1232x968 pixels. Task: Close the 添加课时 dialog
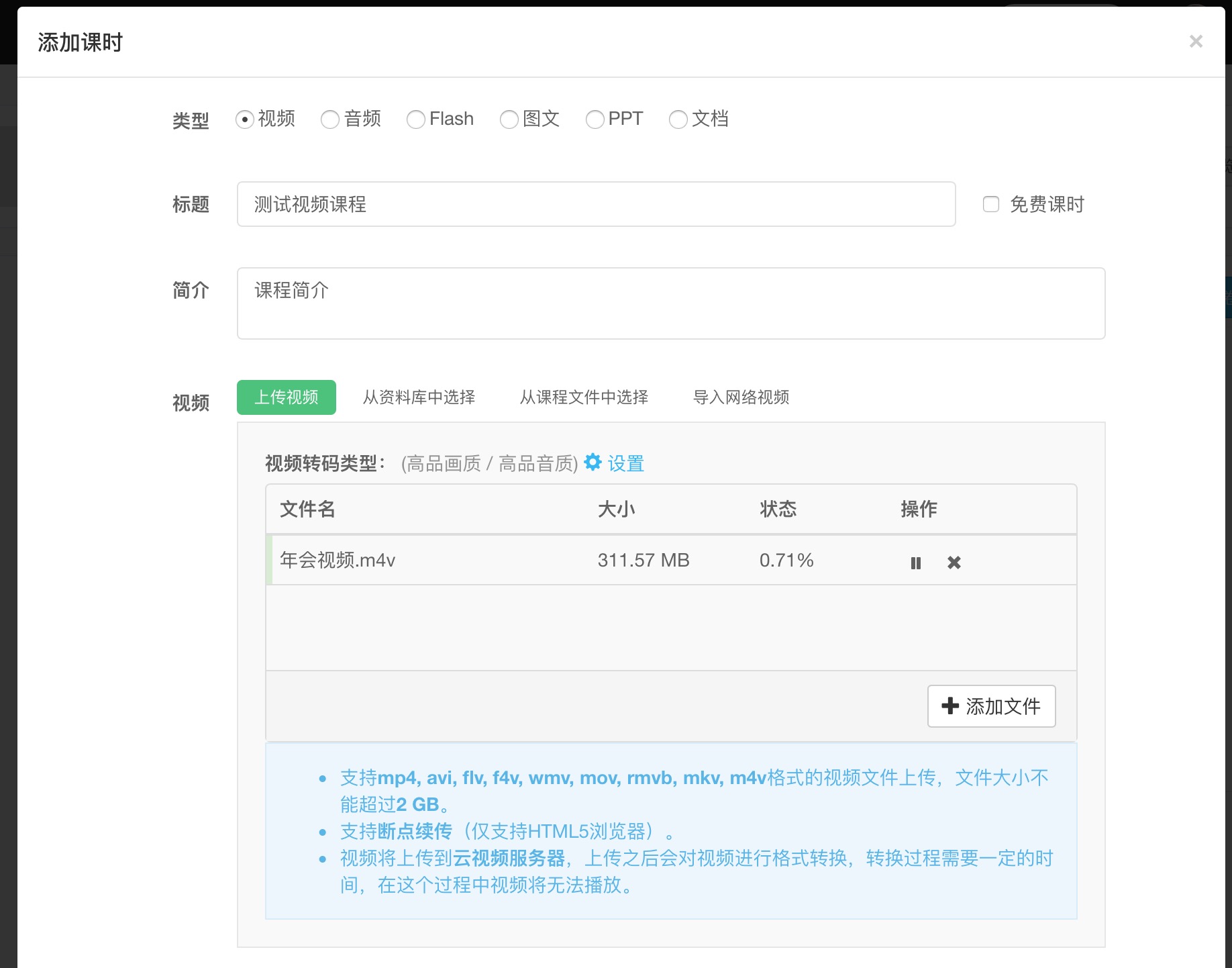click(x=1195, y=42)
